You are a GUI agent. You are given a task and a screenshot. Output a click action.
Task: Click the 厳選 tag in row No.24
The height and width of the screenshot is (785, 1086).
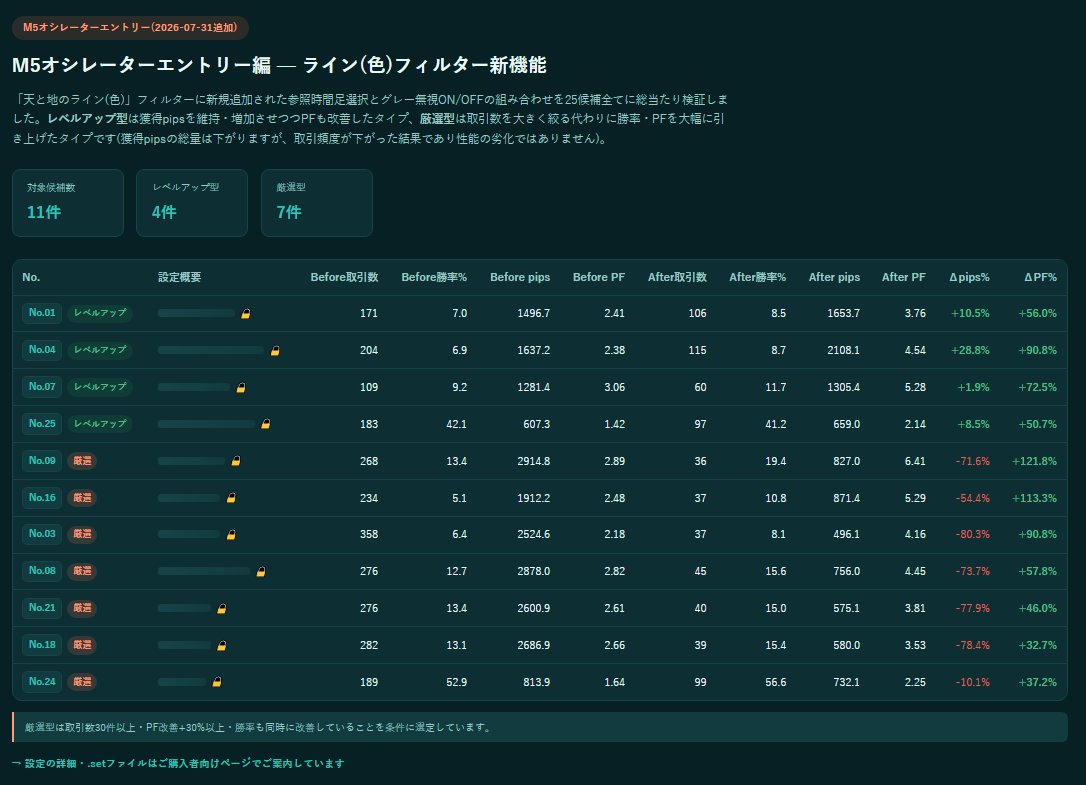[82, 682]
